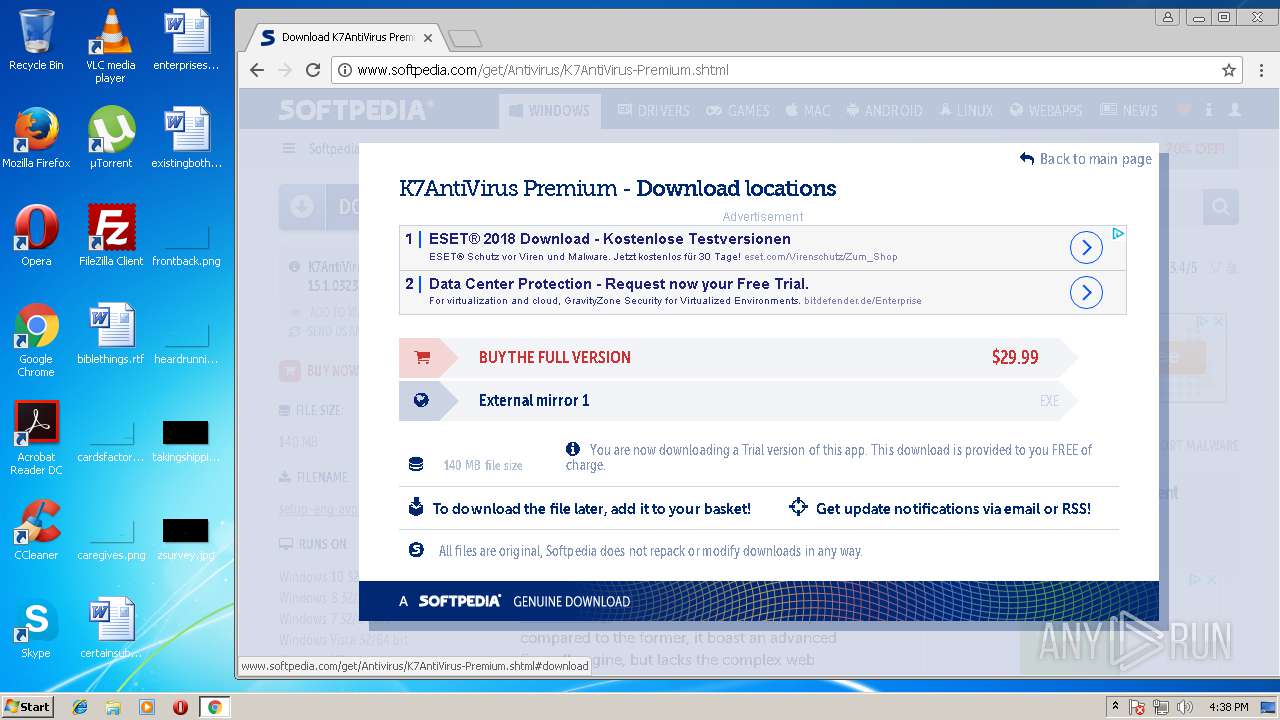Launch Skype desktop shortcut
The height and width of the screenshot is (720, 1280).
pos(36,628)
